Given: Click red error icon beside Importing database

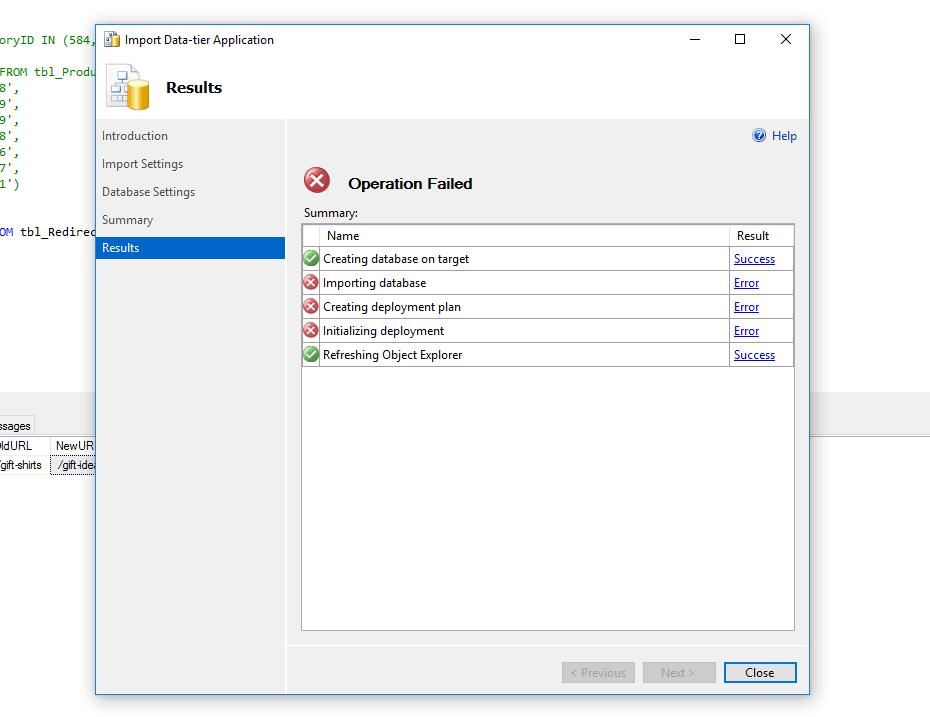Looking at the screenshot, I should click(311, 283).
